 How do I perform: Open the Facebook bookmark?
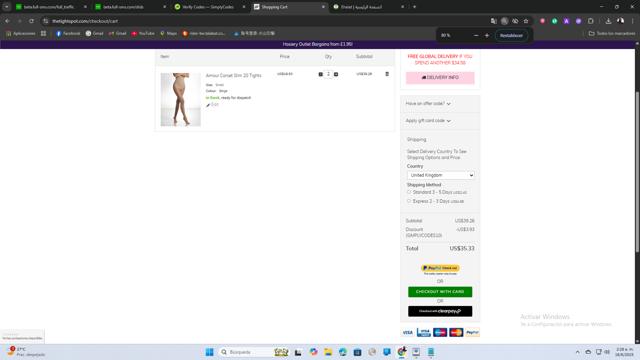click(x=68, y=33)
